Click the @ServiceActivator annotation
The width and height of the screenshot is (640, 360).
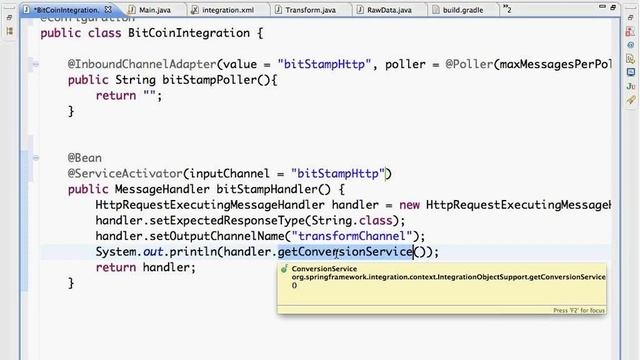click(x=125, y=173)
